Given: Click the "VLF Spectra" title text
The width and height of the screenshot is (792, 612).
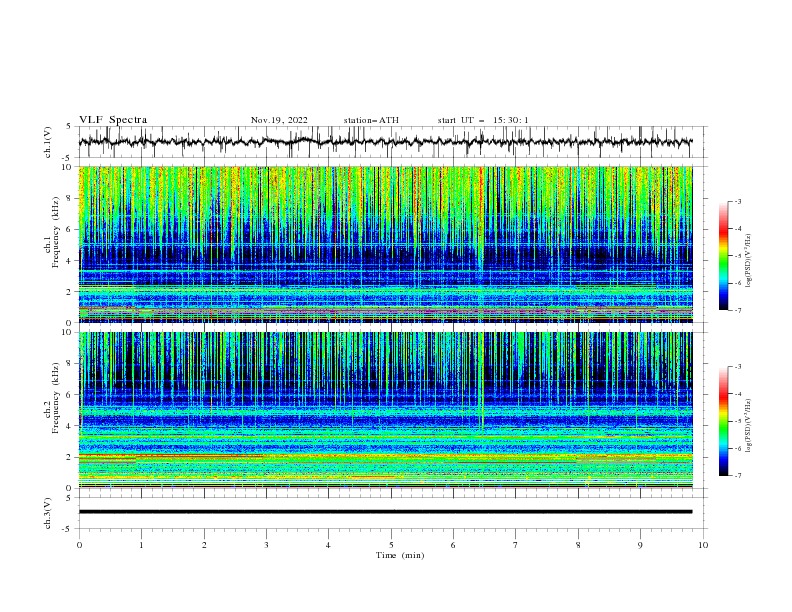Looking at the screenshot, I should click(113, 120).
